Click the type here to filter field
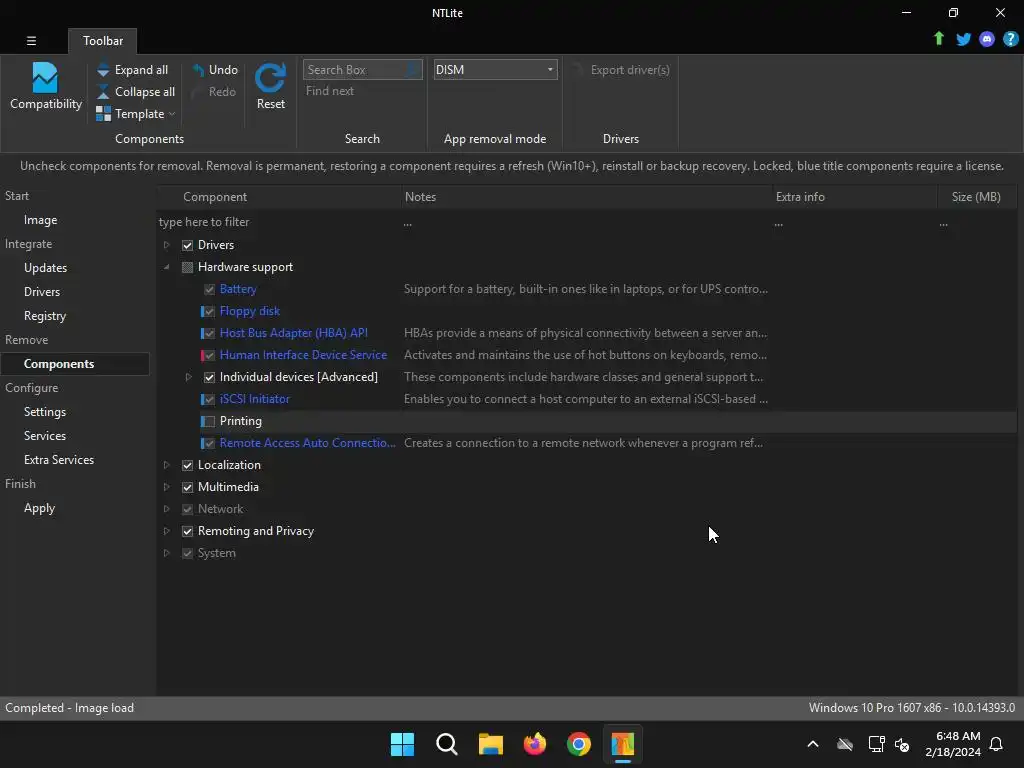 279,222
